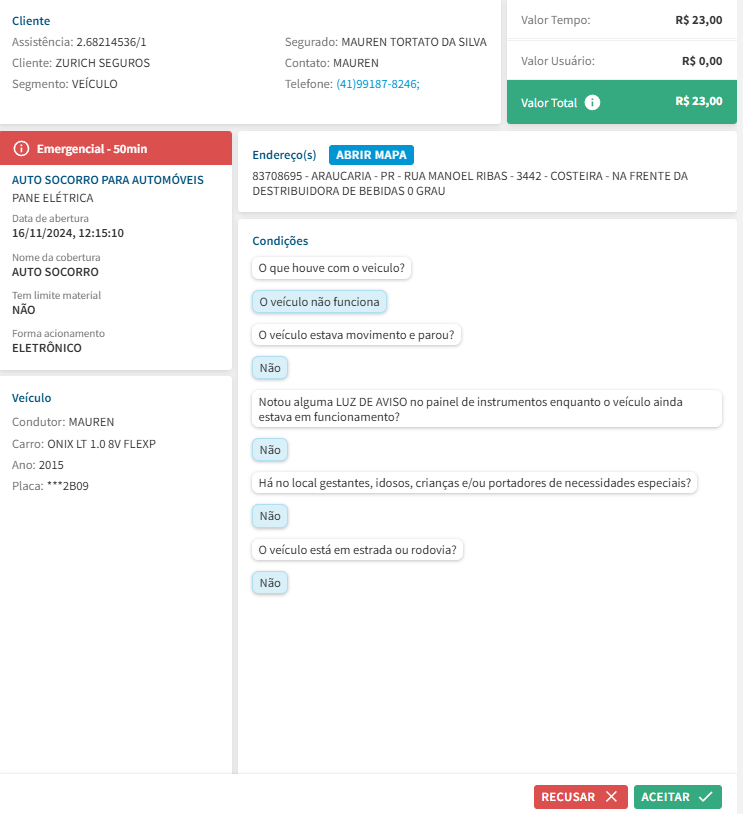Click the Condições heading

click(280, 241)
